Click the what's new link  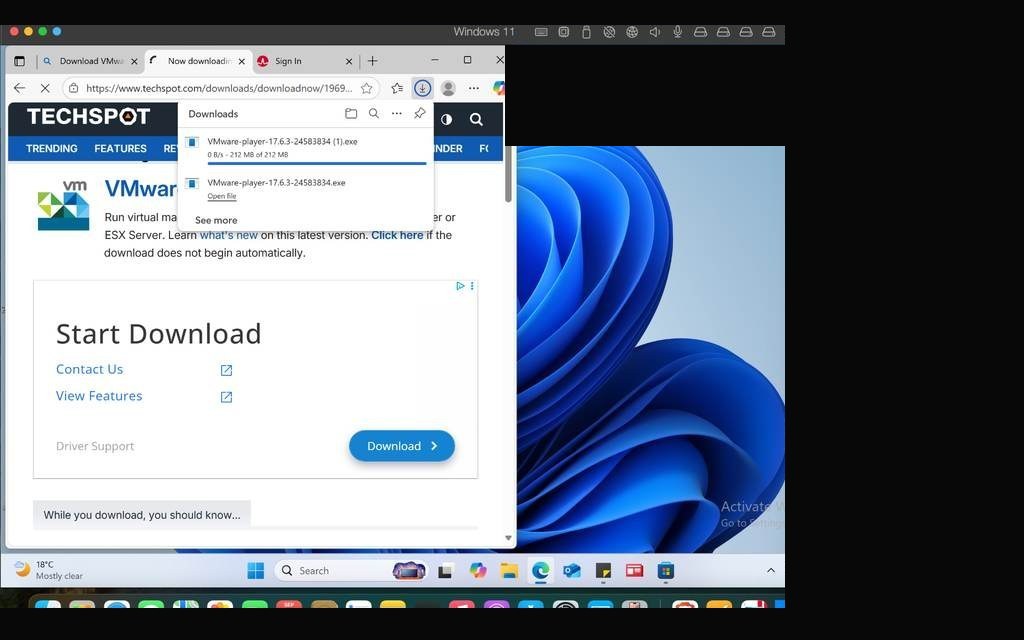(229, 235)
